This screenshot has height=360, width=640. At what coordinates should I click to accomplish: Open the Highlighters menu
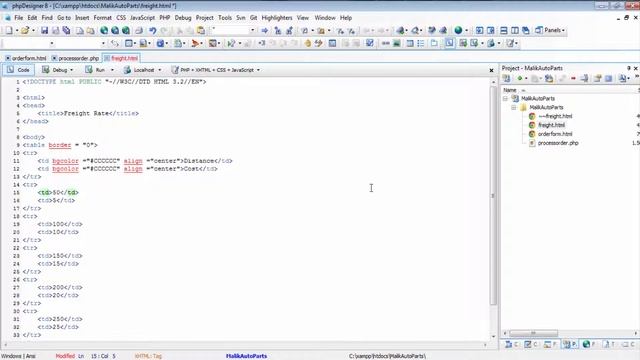[277, 18]
